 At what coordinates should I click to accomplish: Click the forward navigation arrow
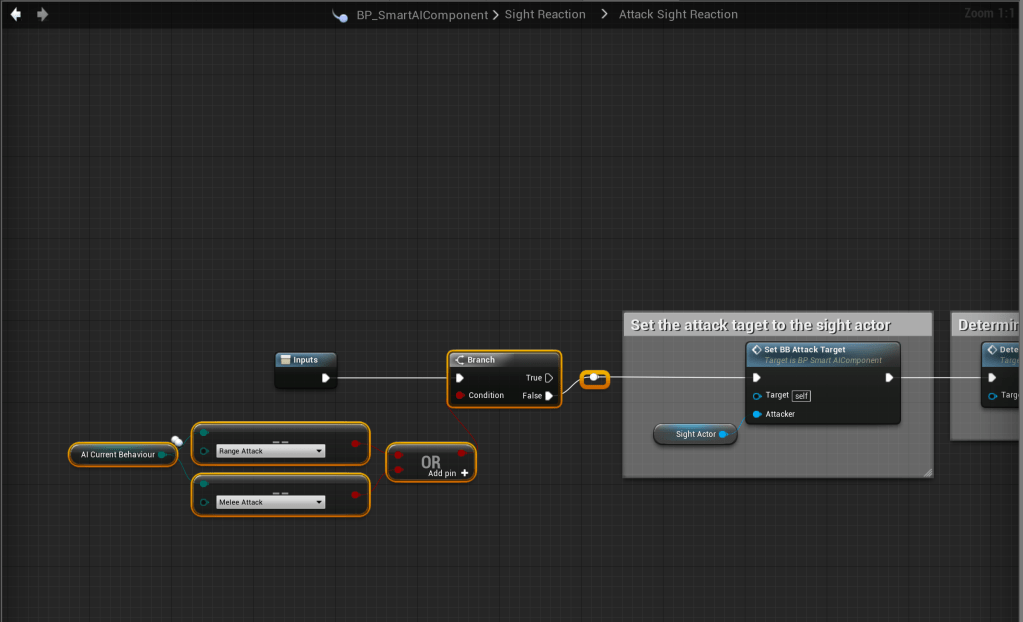[x=42, y=14]
